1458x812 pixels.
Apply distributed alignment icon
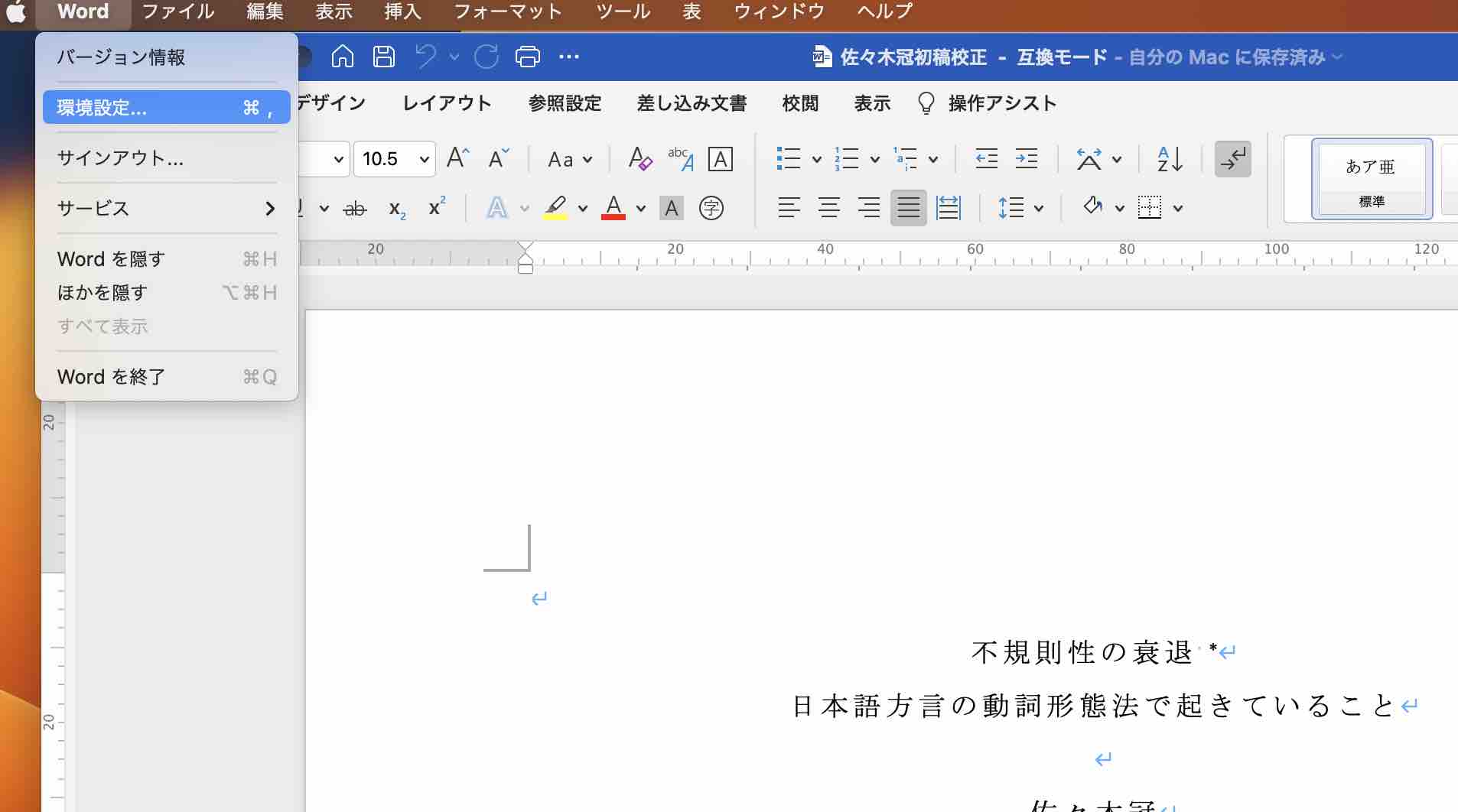[x=949, y=207]
